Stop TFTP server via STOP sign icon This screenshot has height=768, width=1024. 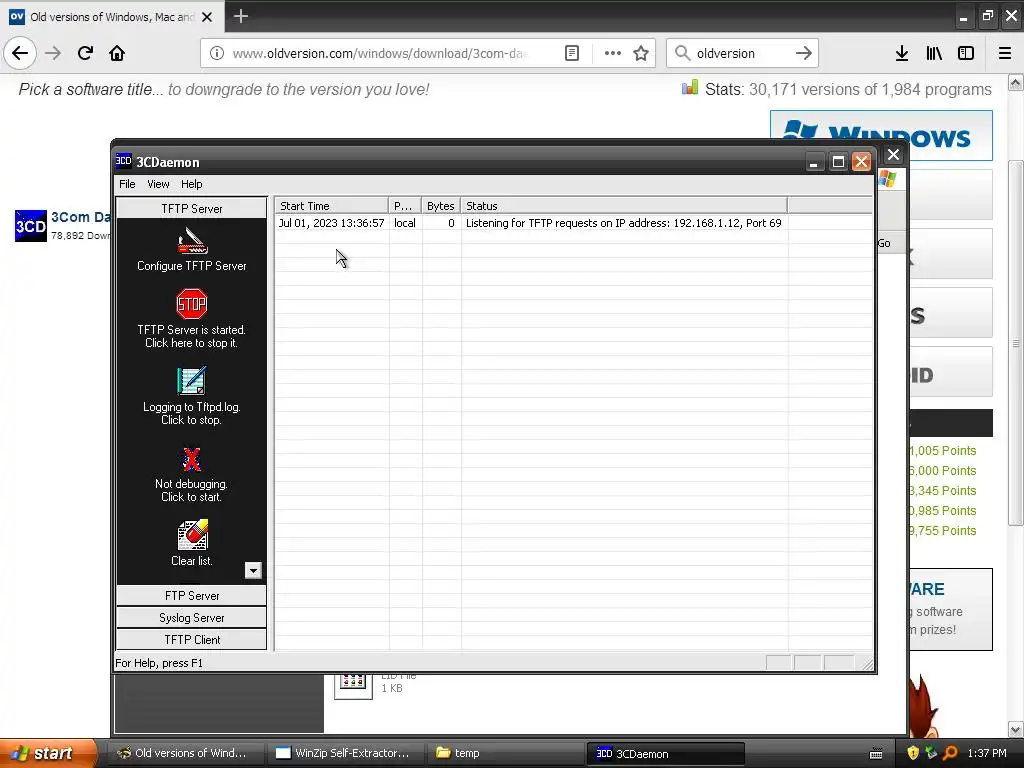click(191, 304)
